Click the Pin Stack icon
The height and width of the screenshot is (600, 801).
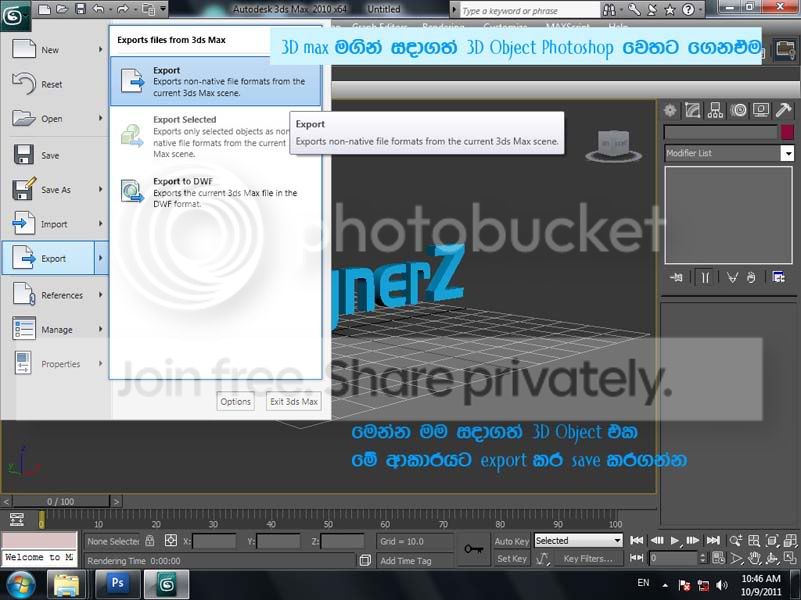(676, 277)
